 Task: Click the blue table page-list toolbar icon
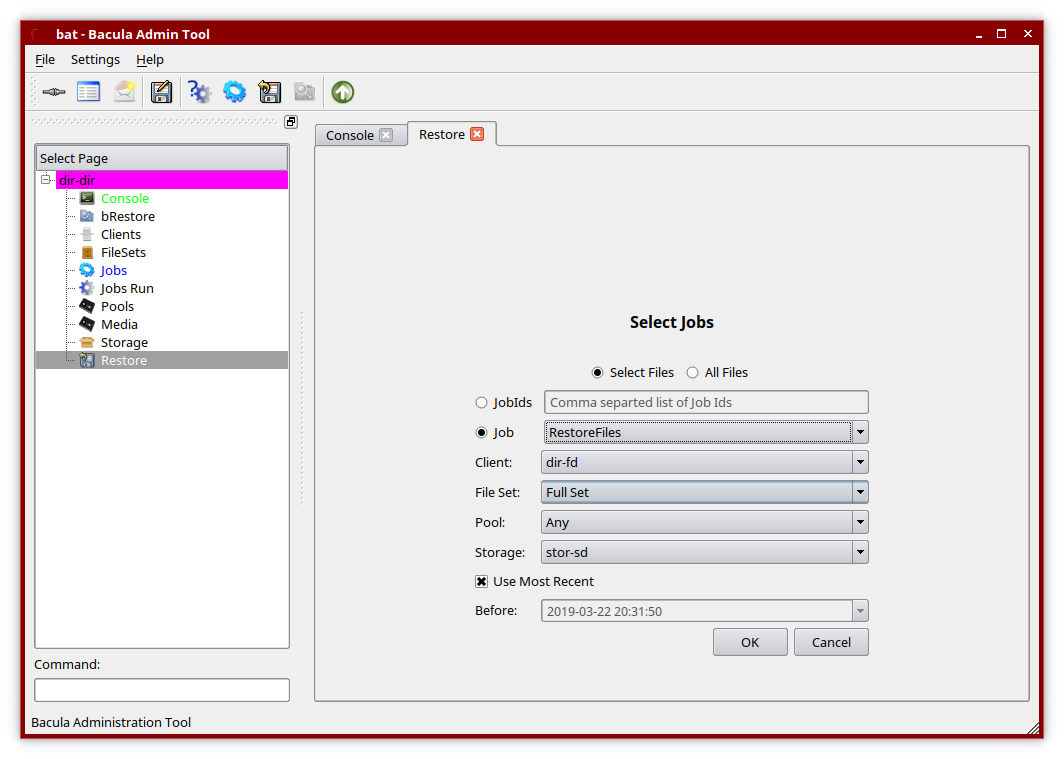click(x=89, y=92)
